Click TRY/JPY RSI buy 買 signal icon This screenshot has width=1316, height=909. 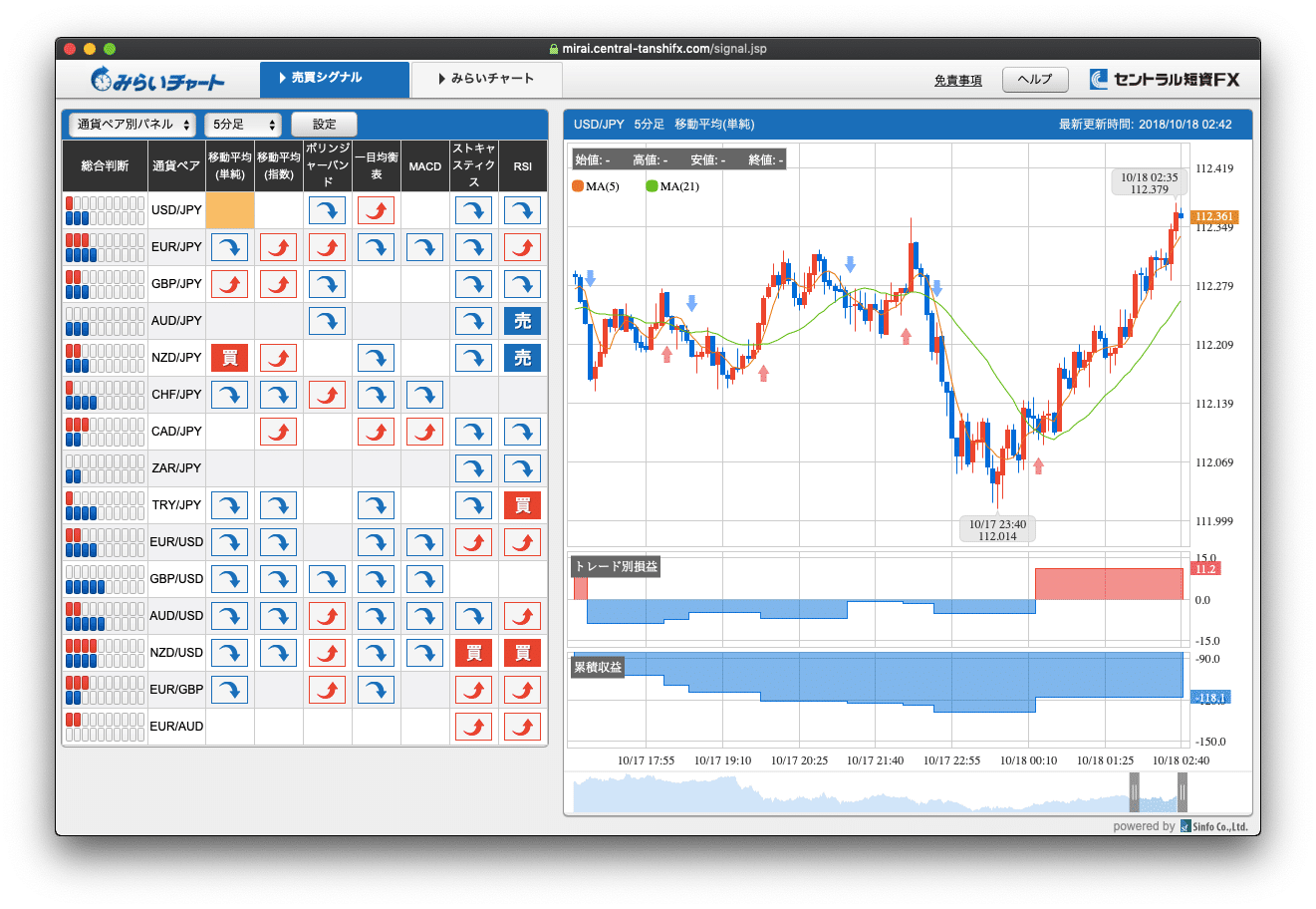click(x=522, y=505)
